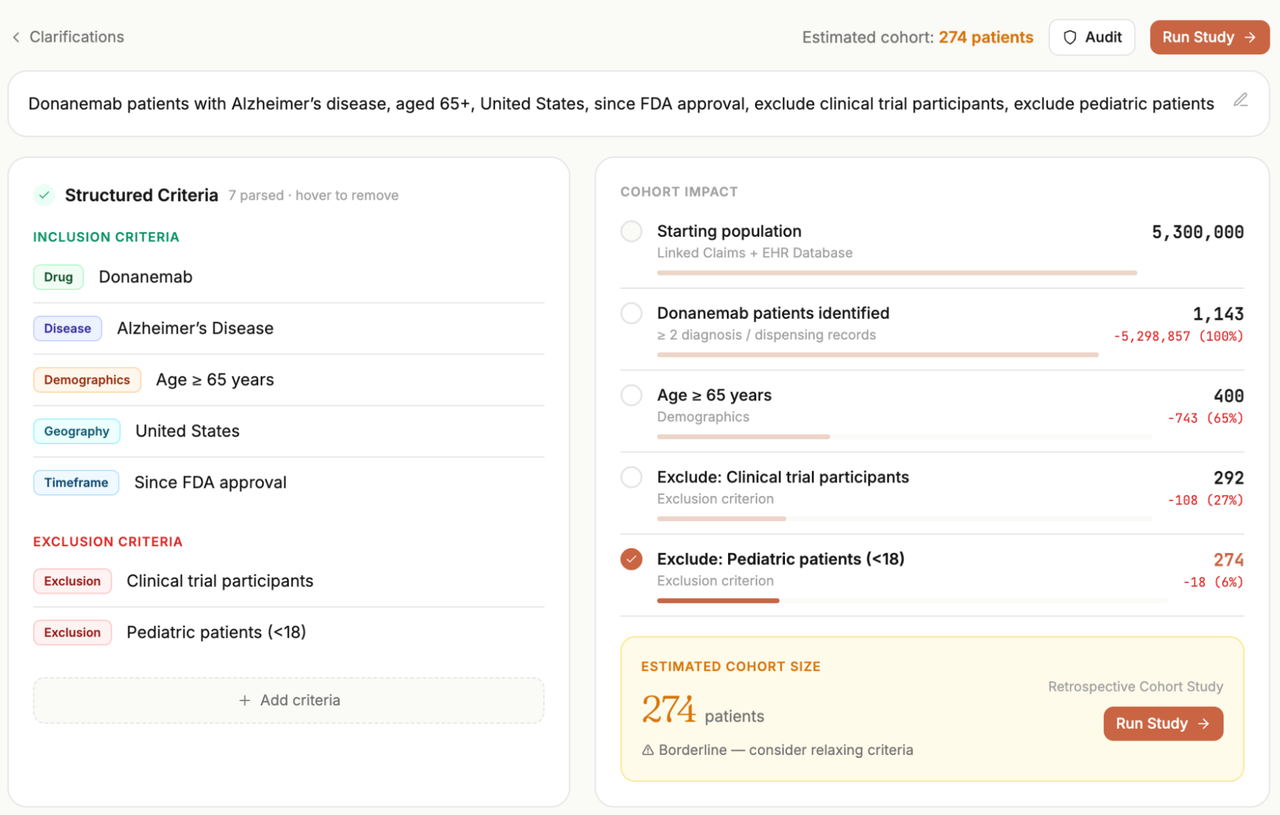Image resolution: width=1280 pixels, height=815 pixels.
Task: Click 'United States' criterion text
Action: coord(188,431)
